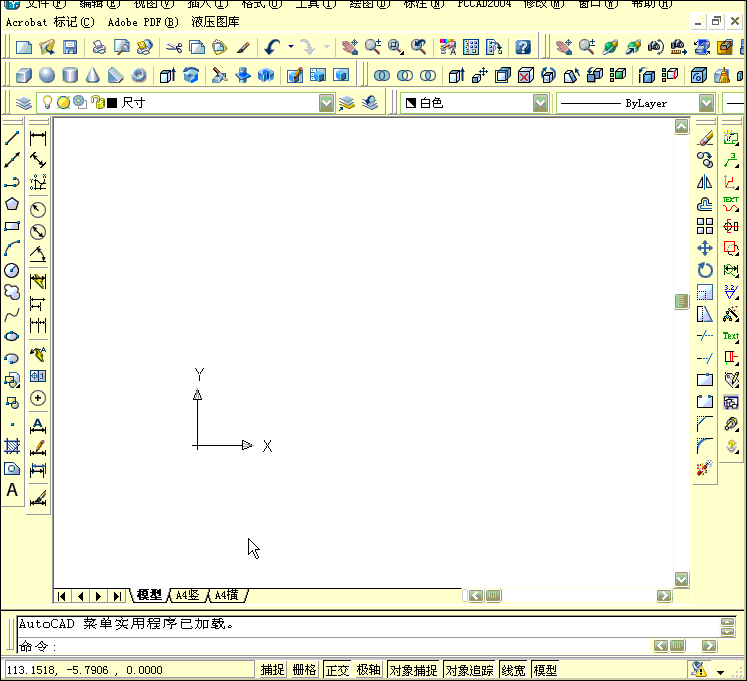
Task: Toggle layer on/off lightbulb icon
Action: pyautogui.click(x=47, y=102)
